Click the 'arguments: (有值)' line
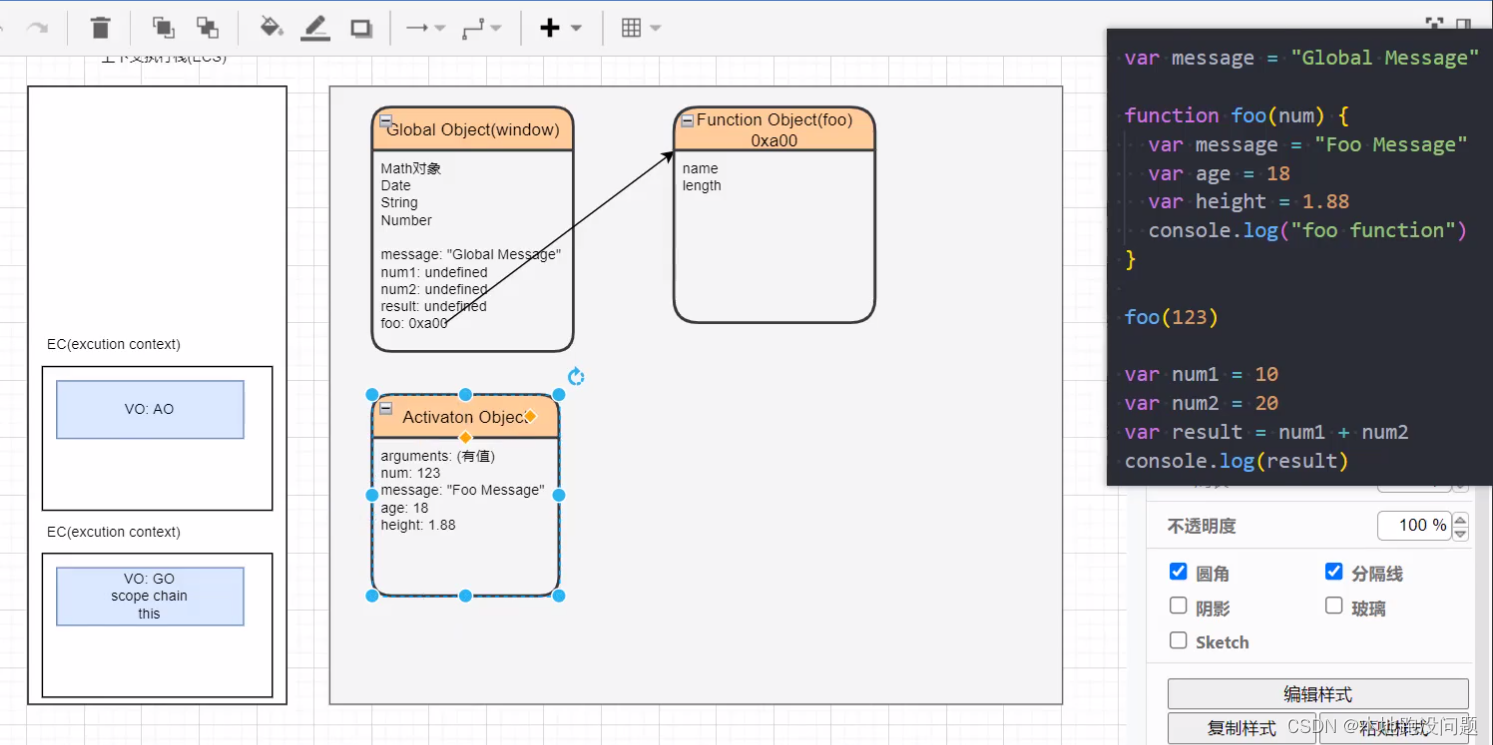 438,456
